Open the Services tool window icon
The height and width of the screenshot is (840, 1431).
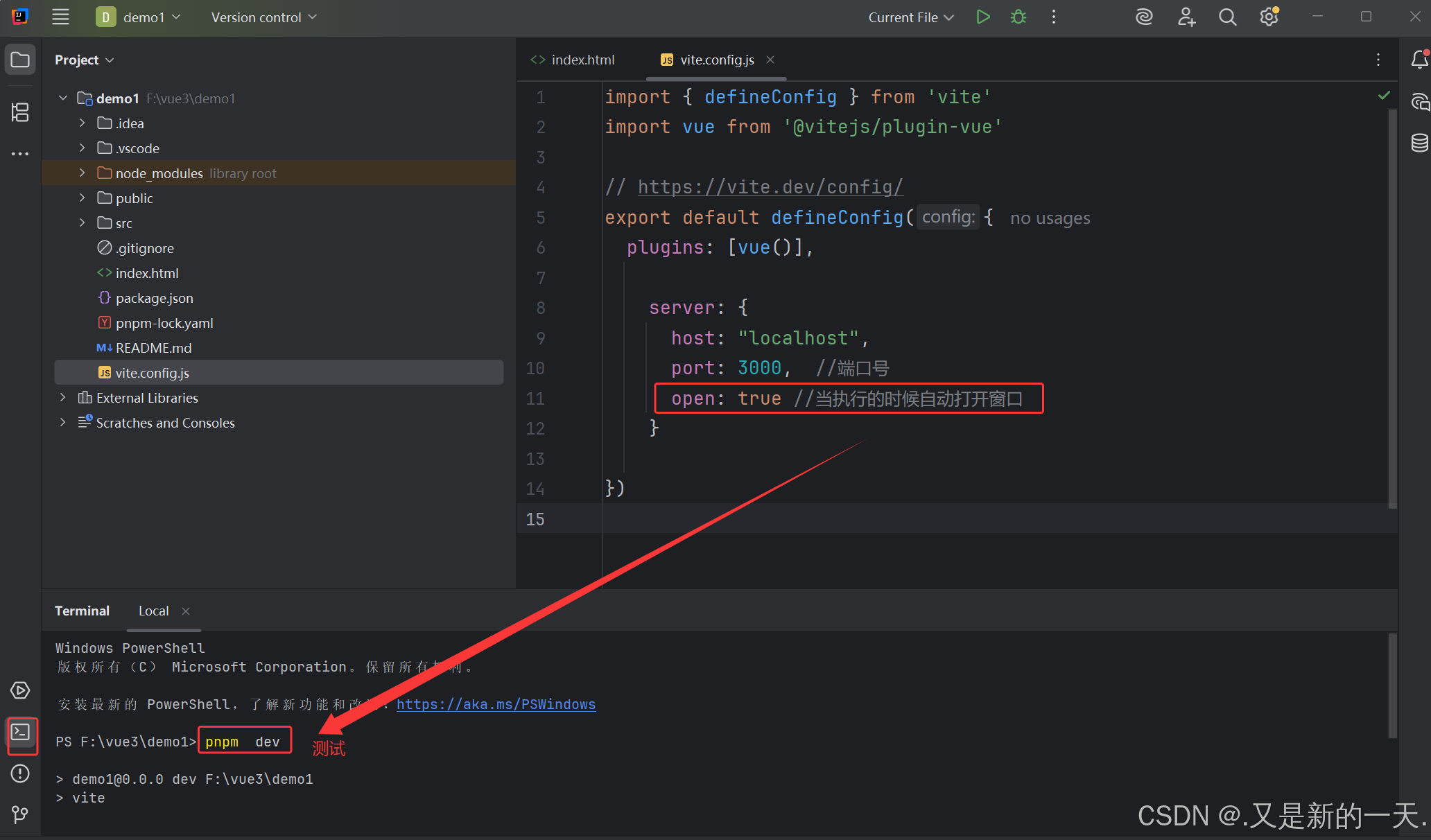click(20, 690)
